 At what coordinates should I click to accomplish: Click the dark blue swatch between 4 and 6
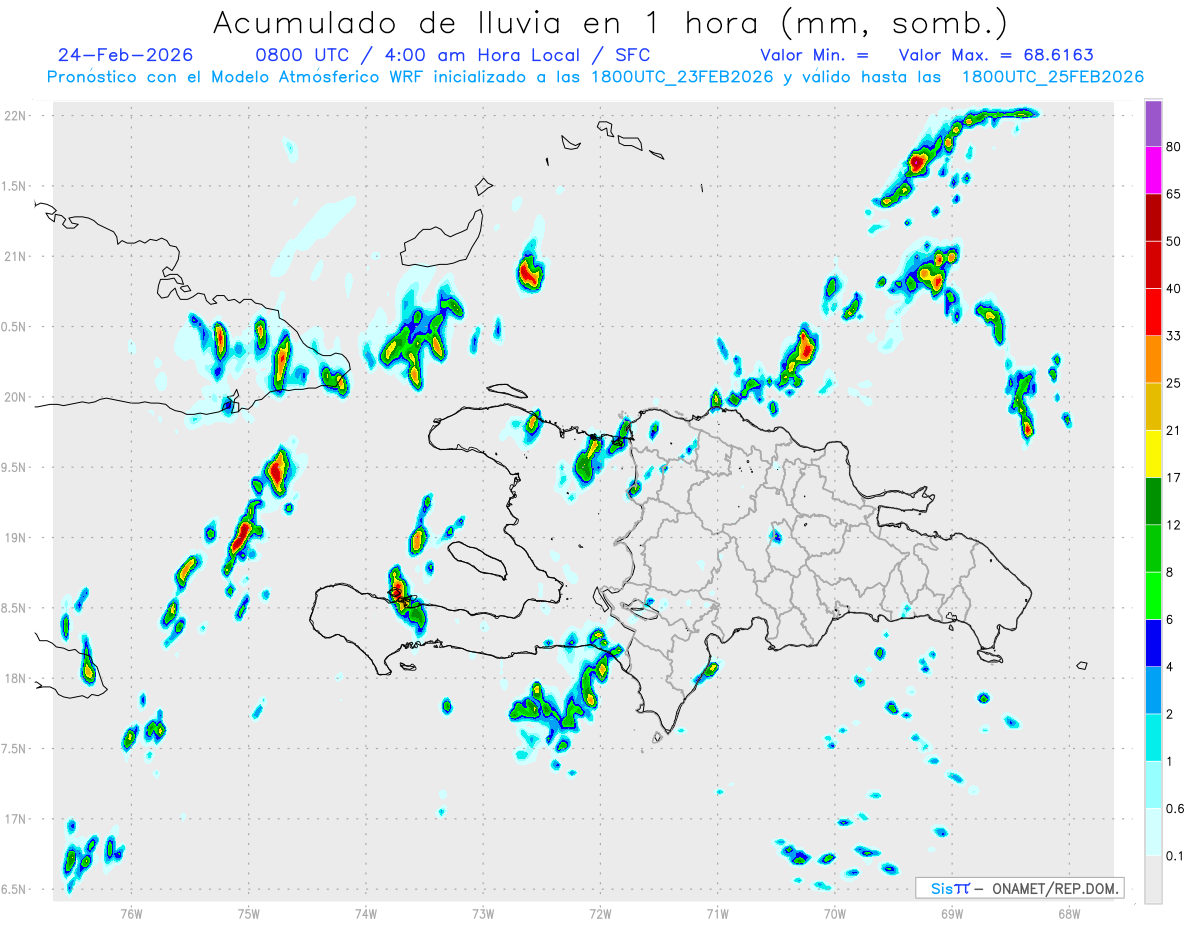1153,642
